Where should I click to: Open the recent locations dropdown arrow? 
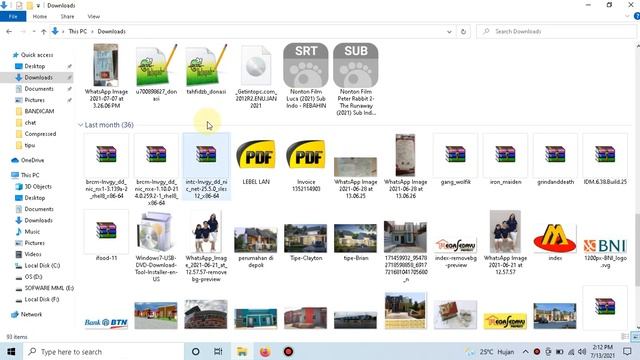pos(34,31)
